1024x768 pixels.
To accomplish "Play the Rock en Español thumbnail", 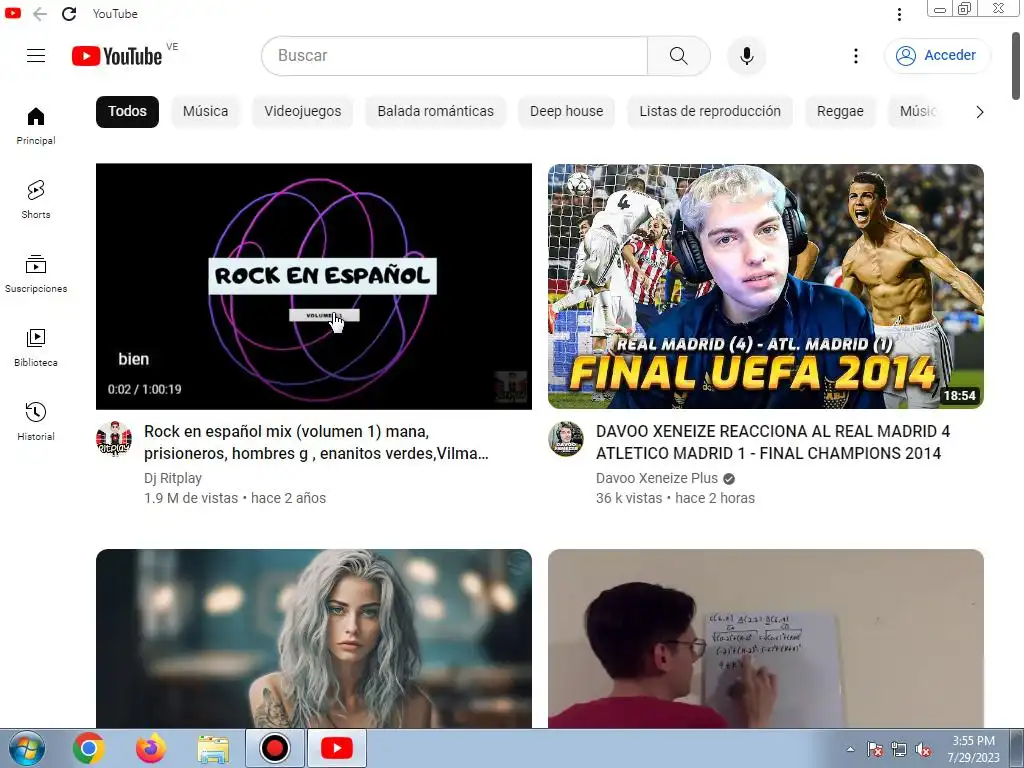I will [x=313, y=287].
